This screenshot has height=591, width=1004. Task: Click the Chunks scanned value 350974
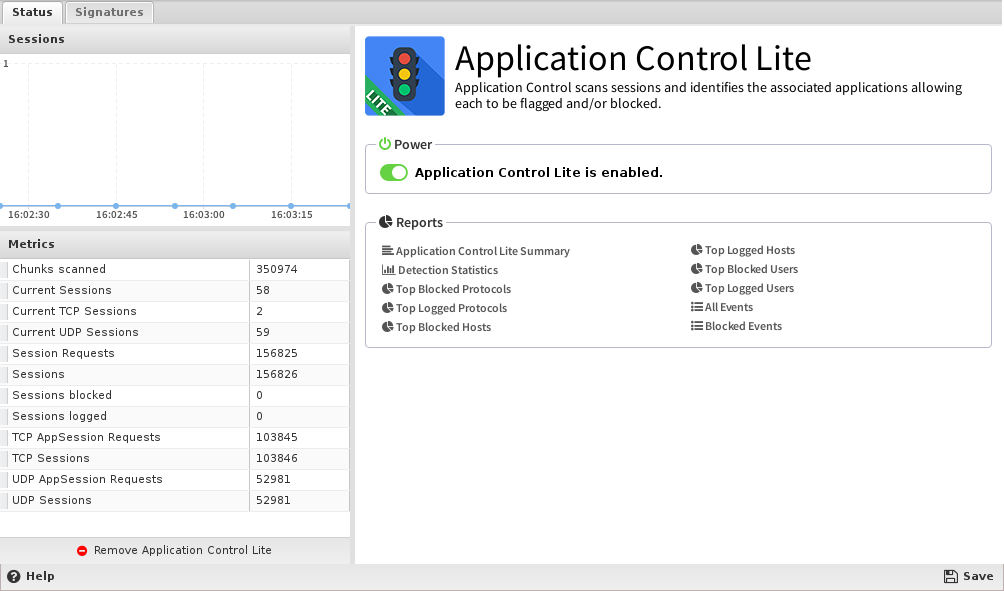tap(277, 270)
